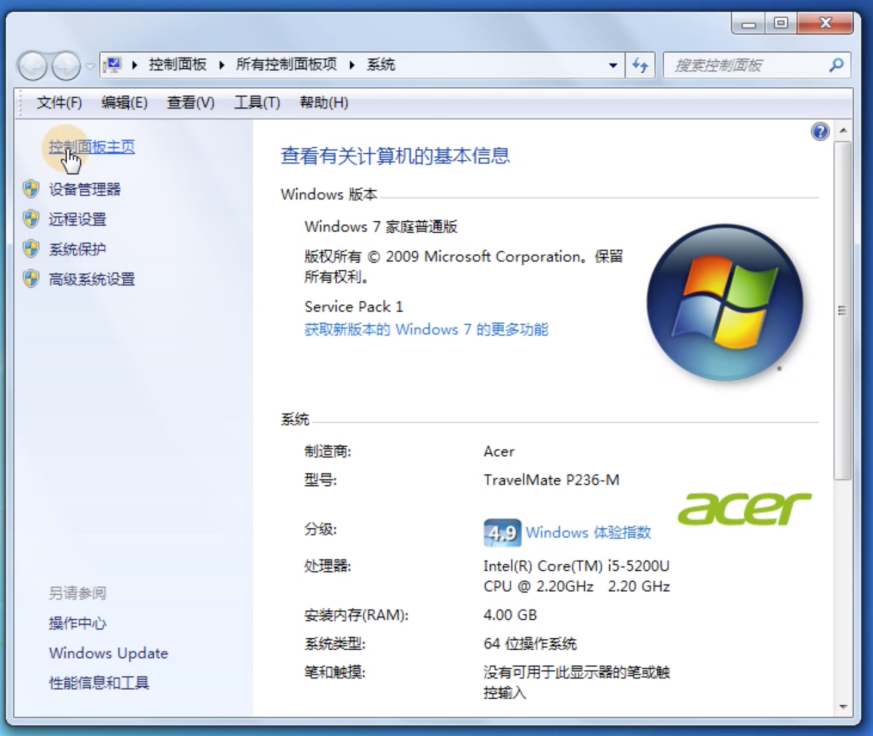Image resolution: width=873 pixels, height=736 pixels.
Task: Open 远程设置 from the sidebar
Action: click(77, 219)
